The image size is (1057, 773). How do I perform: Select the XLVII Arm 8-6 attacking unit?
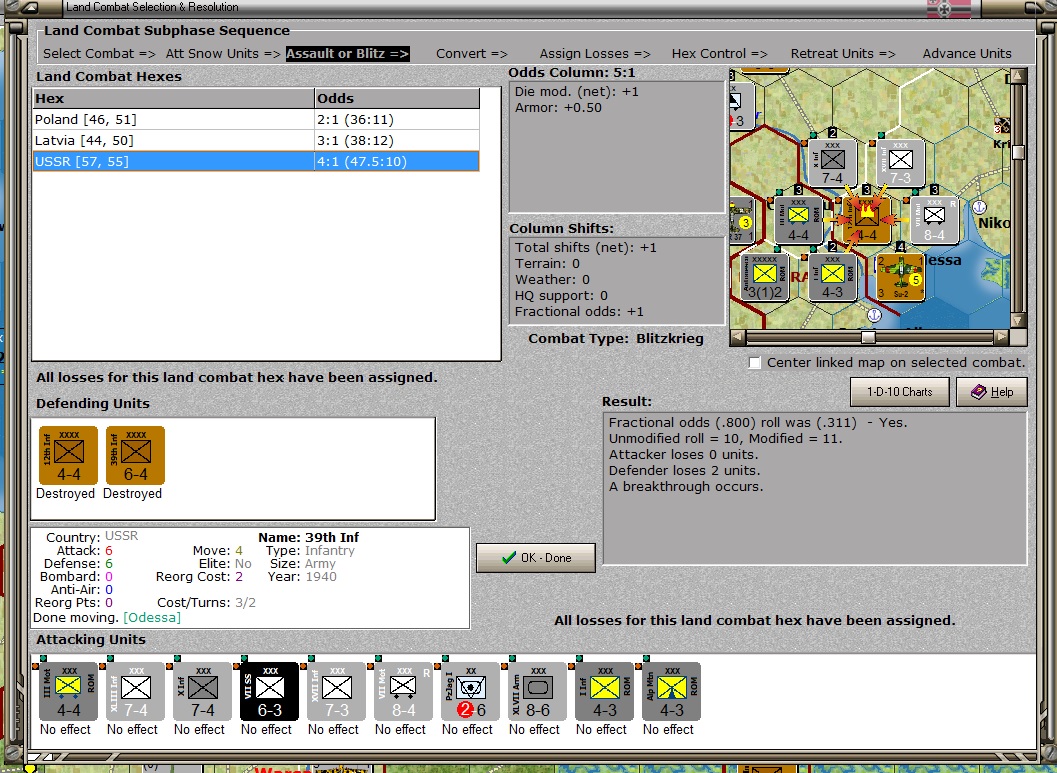pyautogui.click(x=537, y=691)
